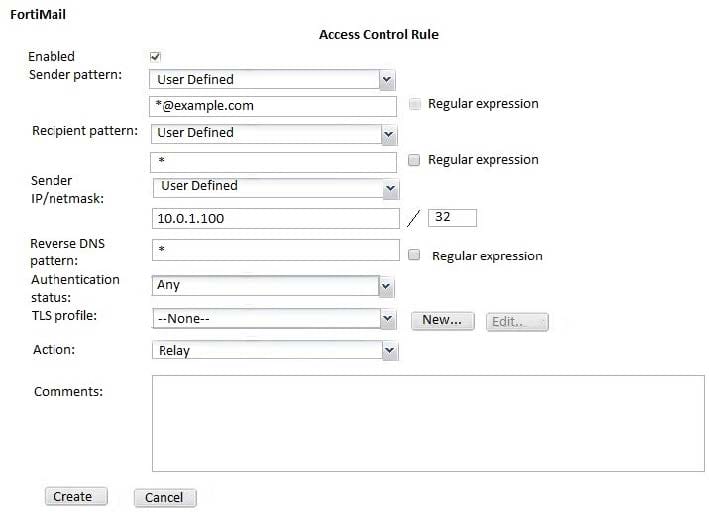Expand the Authentication status dropdown

click(x=272, y=286)
